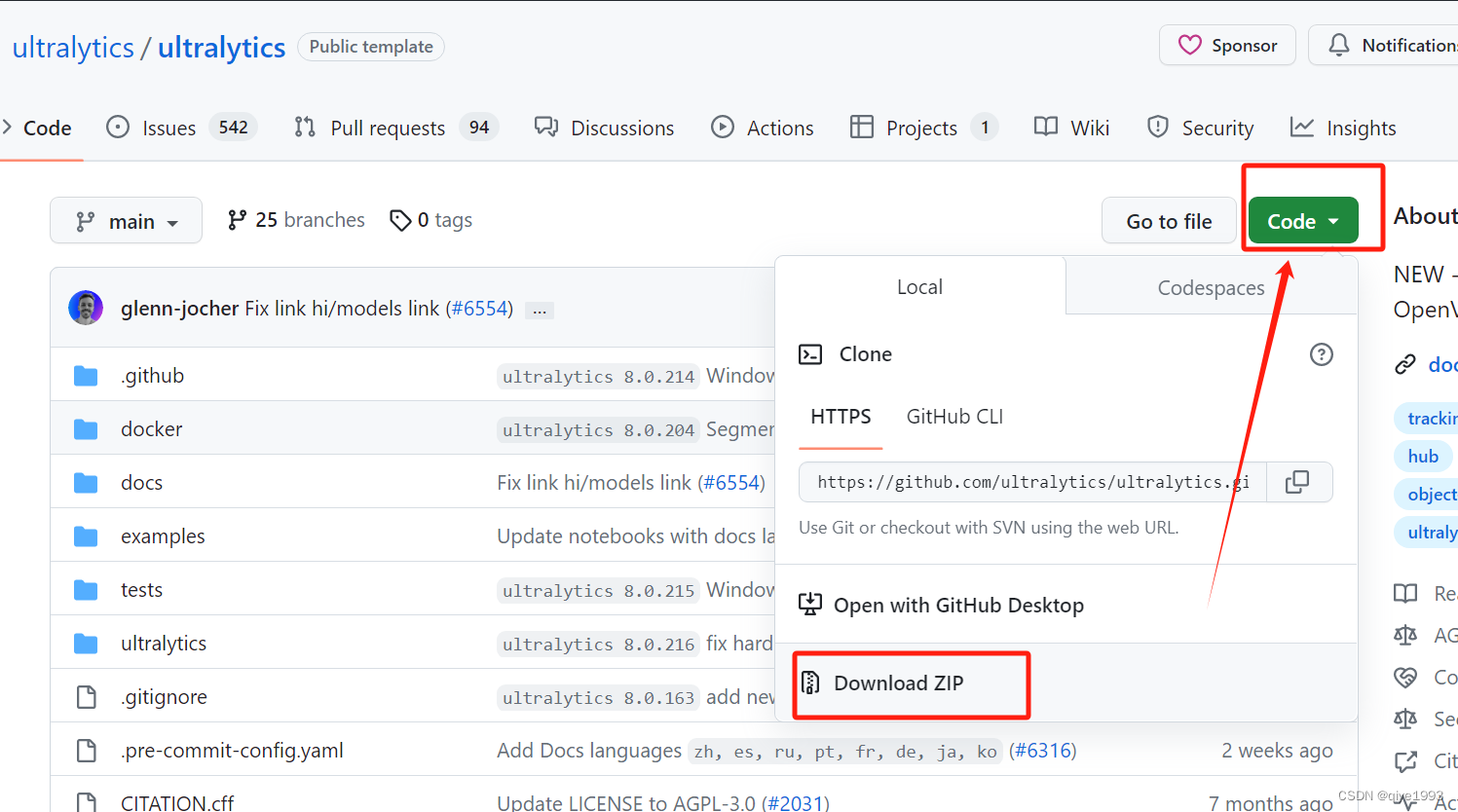Click the 0 tags link

(430, 220)
